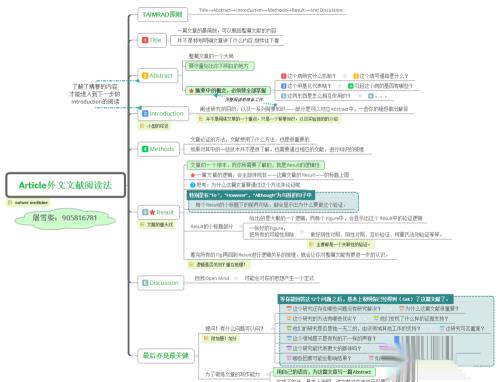The width and height of the screenshot is (500, 382).
Task: Select the Methods topic node
Action: (x=159, y=149)
